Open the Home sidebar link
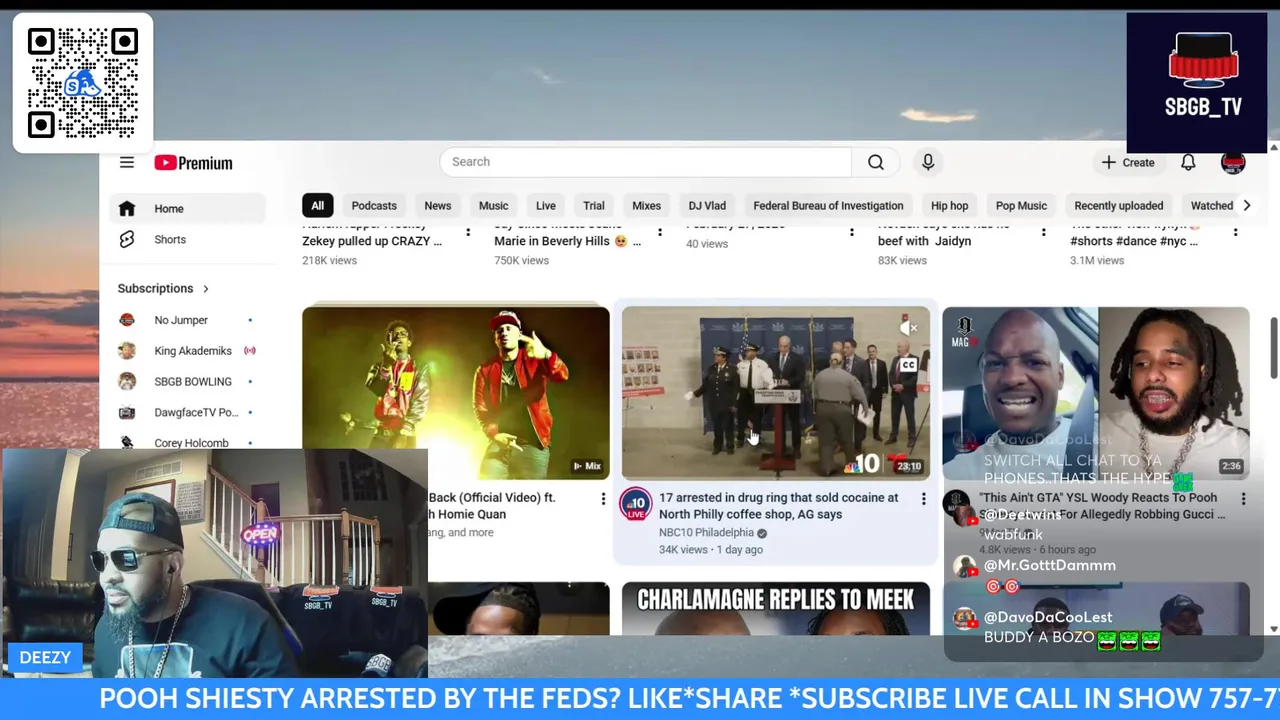1280x720 pixels. [187, 208]
